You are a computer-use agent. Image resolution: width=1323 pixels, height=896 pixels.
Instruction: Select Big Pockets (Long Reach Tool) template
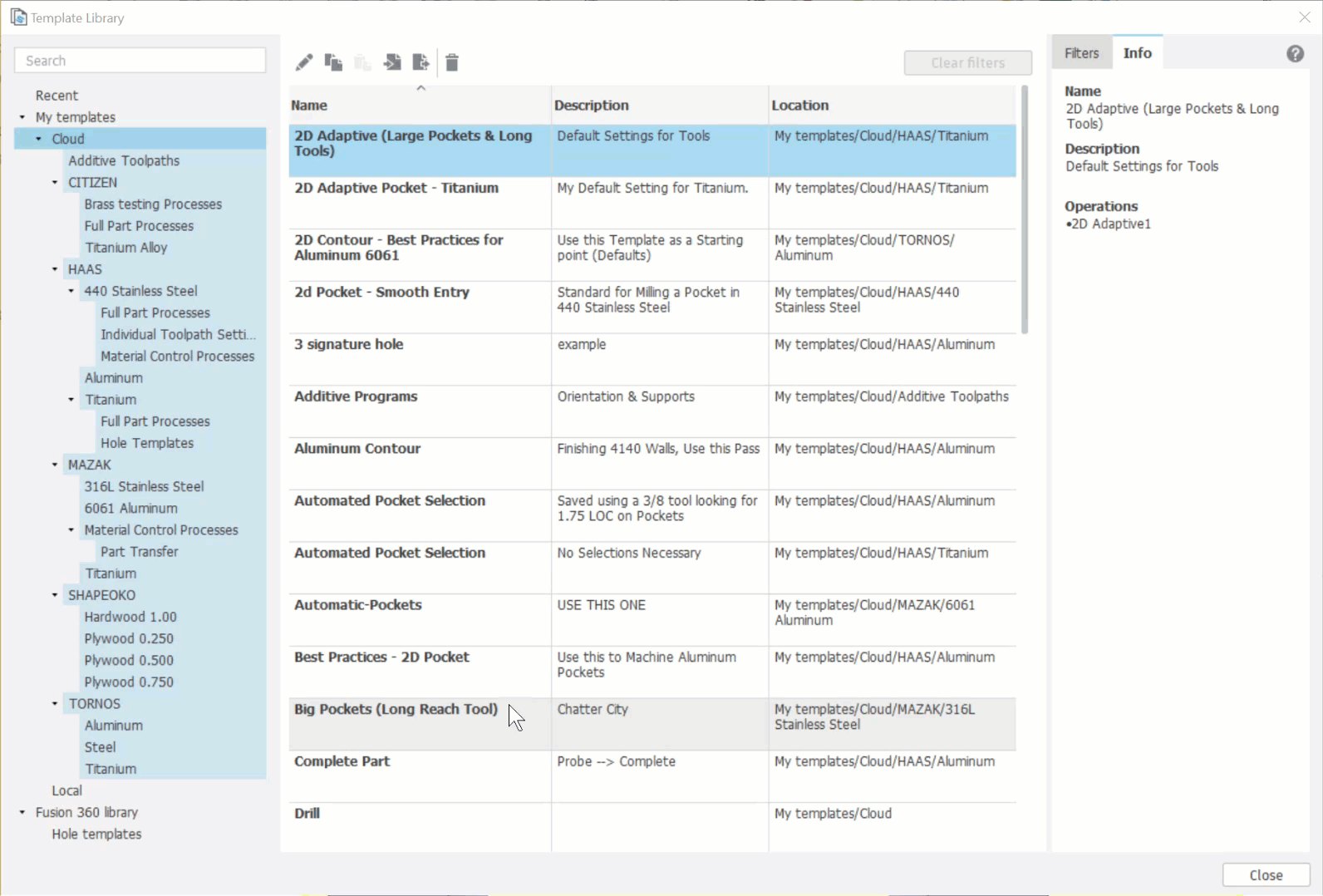coord(652,724)
